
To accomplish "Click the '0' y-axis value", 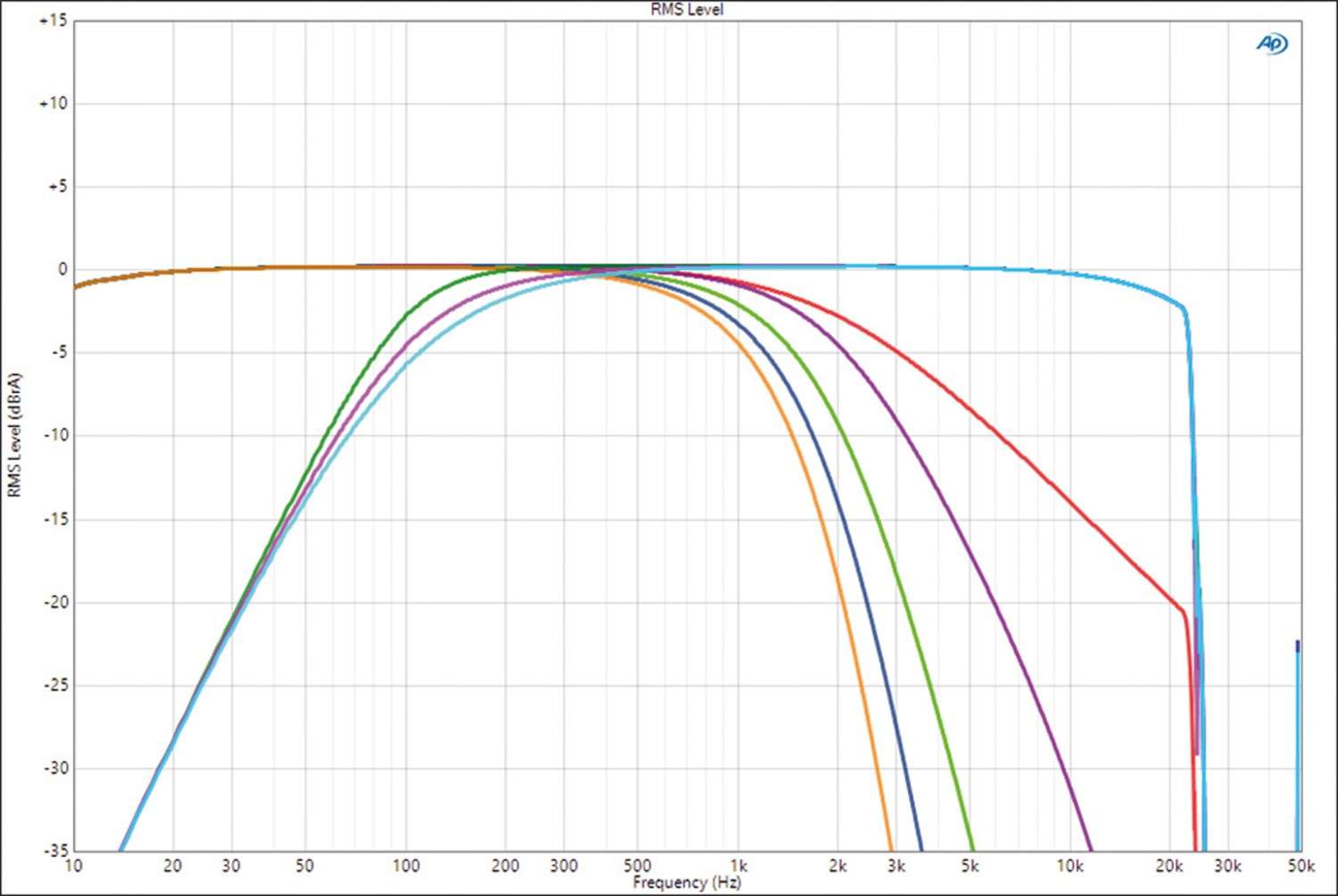I will (62, 269).
